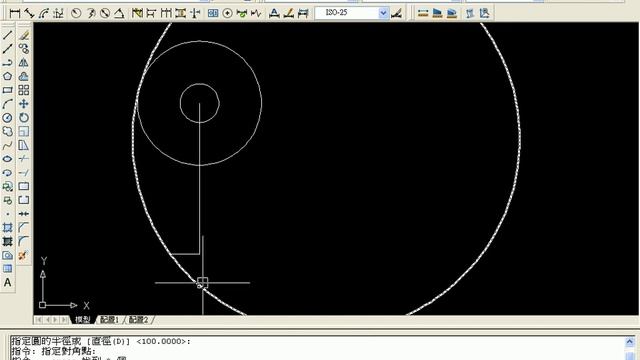Select the Mirror tool
The width and height of the screenshot is (640, 360).
pyautogui.click(x=24, y=63)
